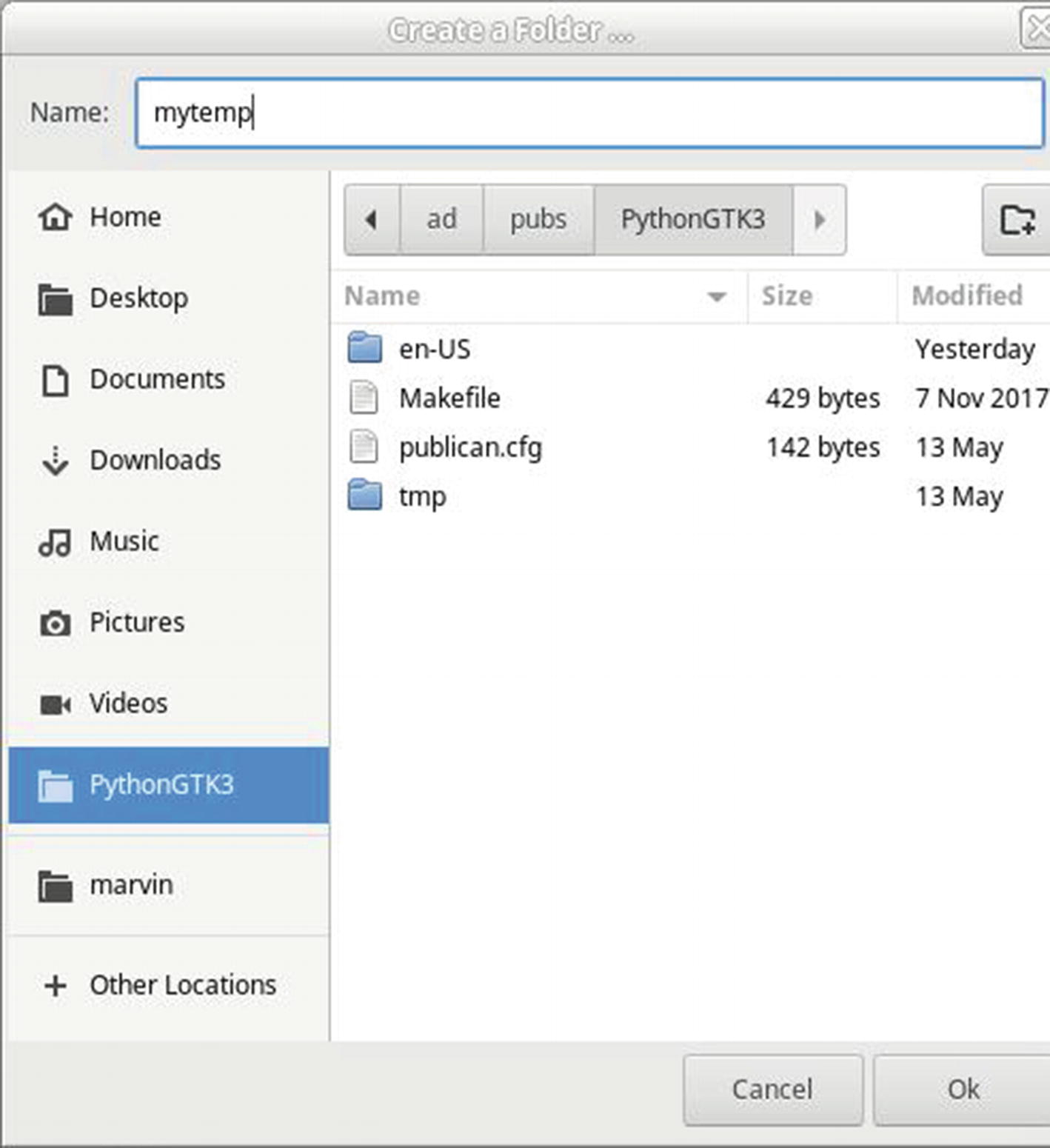Viewport: 1050px width, 1148px height.
Task: Click the path bar right scroll arrow
Action: point(819,220)
